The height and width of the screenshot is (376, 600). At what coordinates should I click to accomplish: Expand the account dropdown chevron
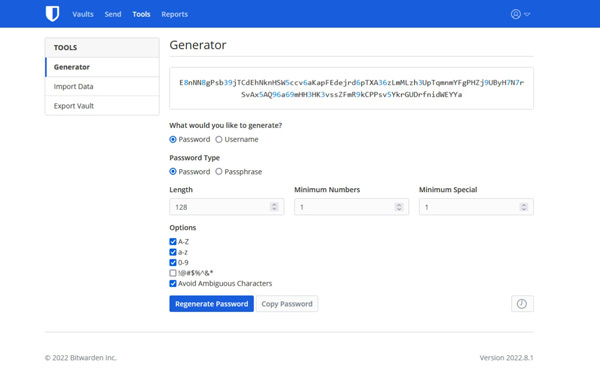click(x=527, y=14)
